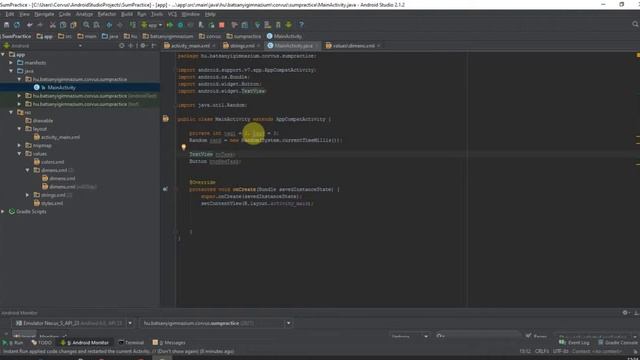Click Hide icon in Project panel header
The height and width of the screenshot is (360, 640).
(x=153, y=46)
